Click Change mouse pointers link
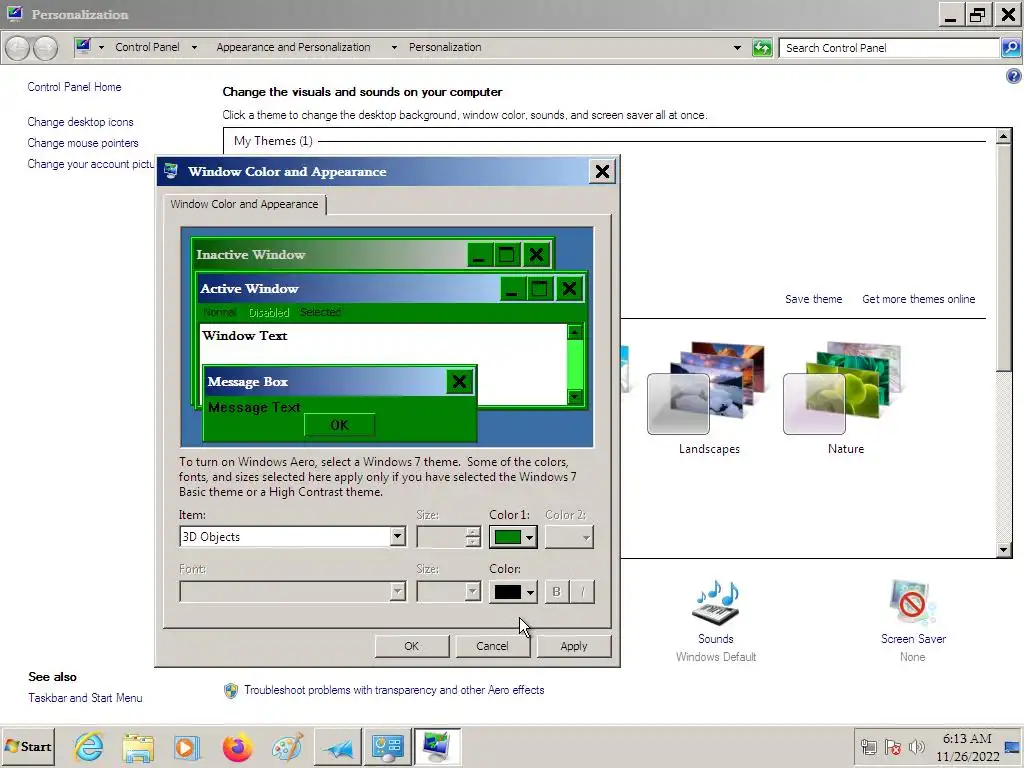 point(83,143)
